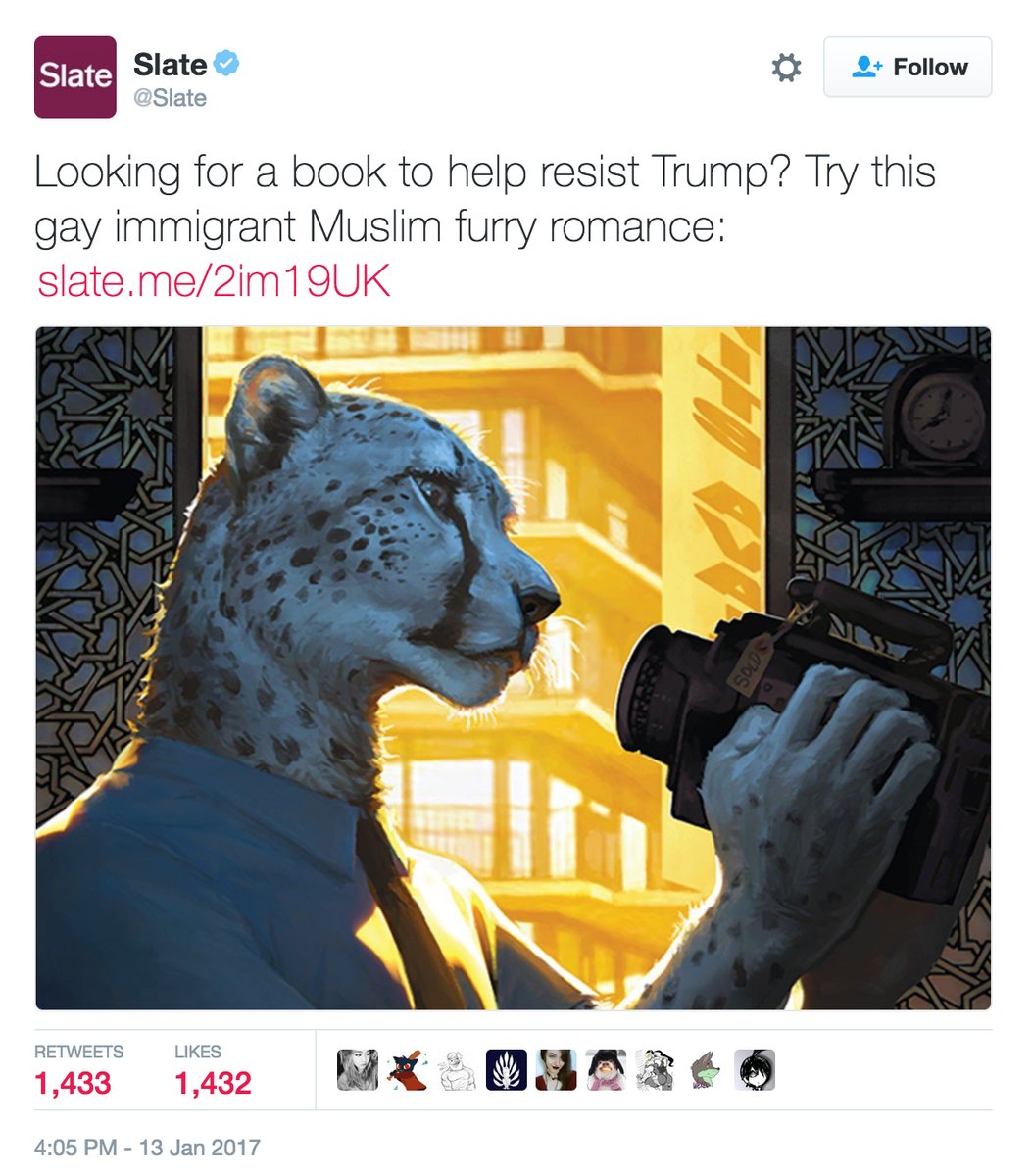
Task: Open the black-haired chibi character avatar
Action: pos(755,1070)
